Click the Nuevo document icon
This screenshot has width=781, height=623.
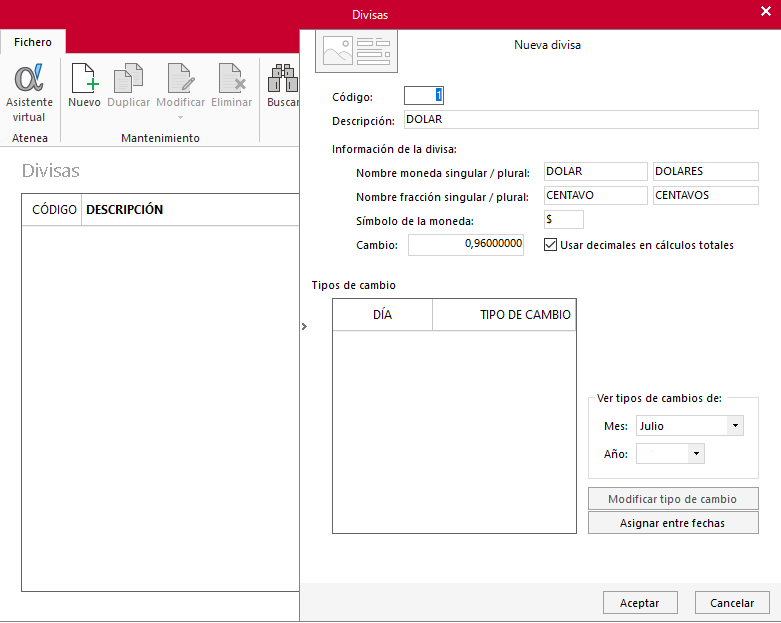point(85,78)
